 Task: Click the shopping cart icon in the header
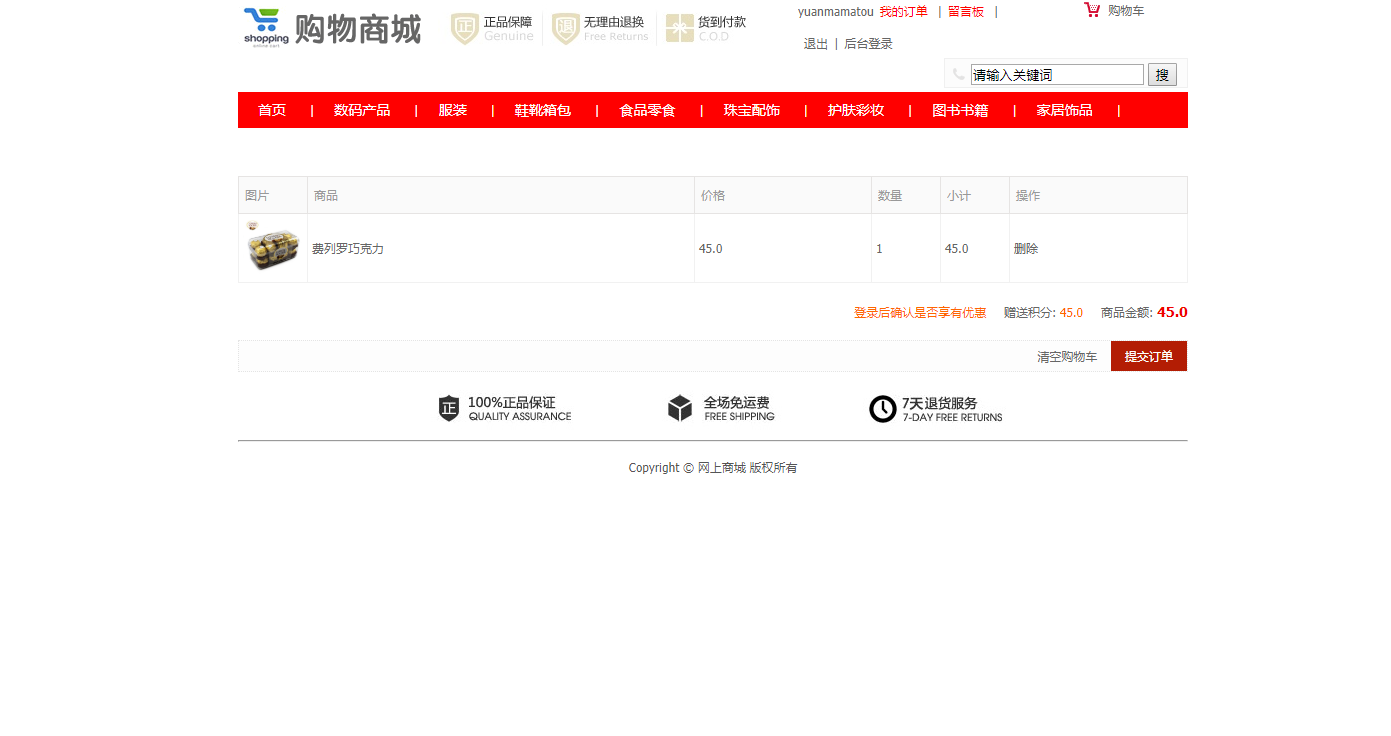(x=1090, y=10)
